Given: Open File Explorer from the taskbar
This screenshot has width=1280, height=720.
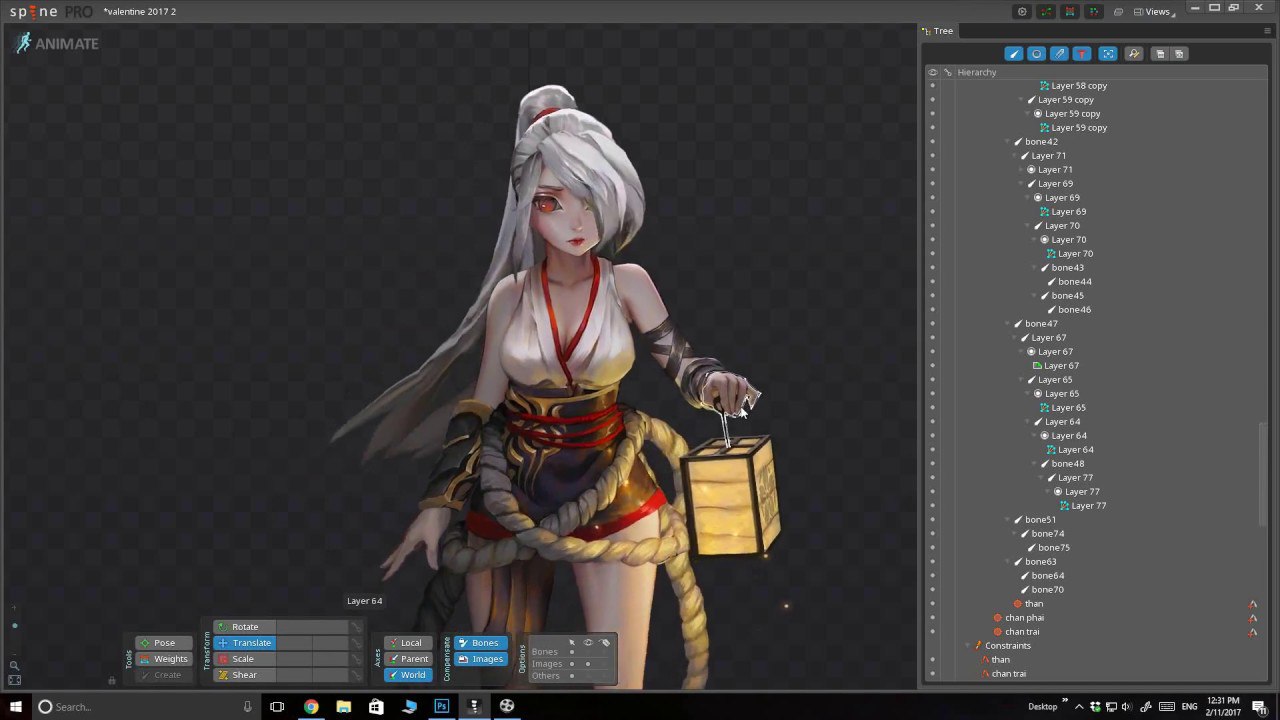Looking at the screenshot, I should click(344, 707).
